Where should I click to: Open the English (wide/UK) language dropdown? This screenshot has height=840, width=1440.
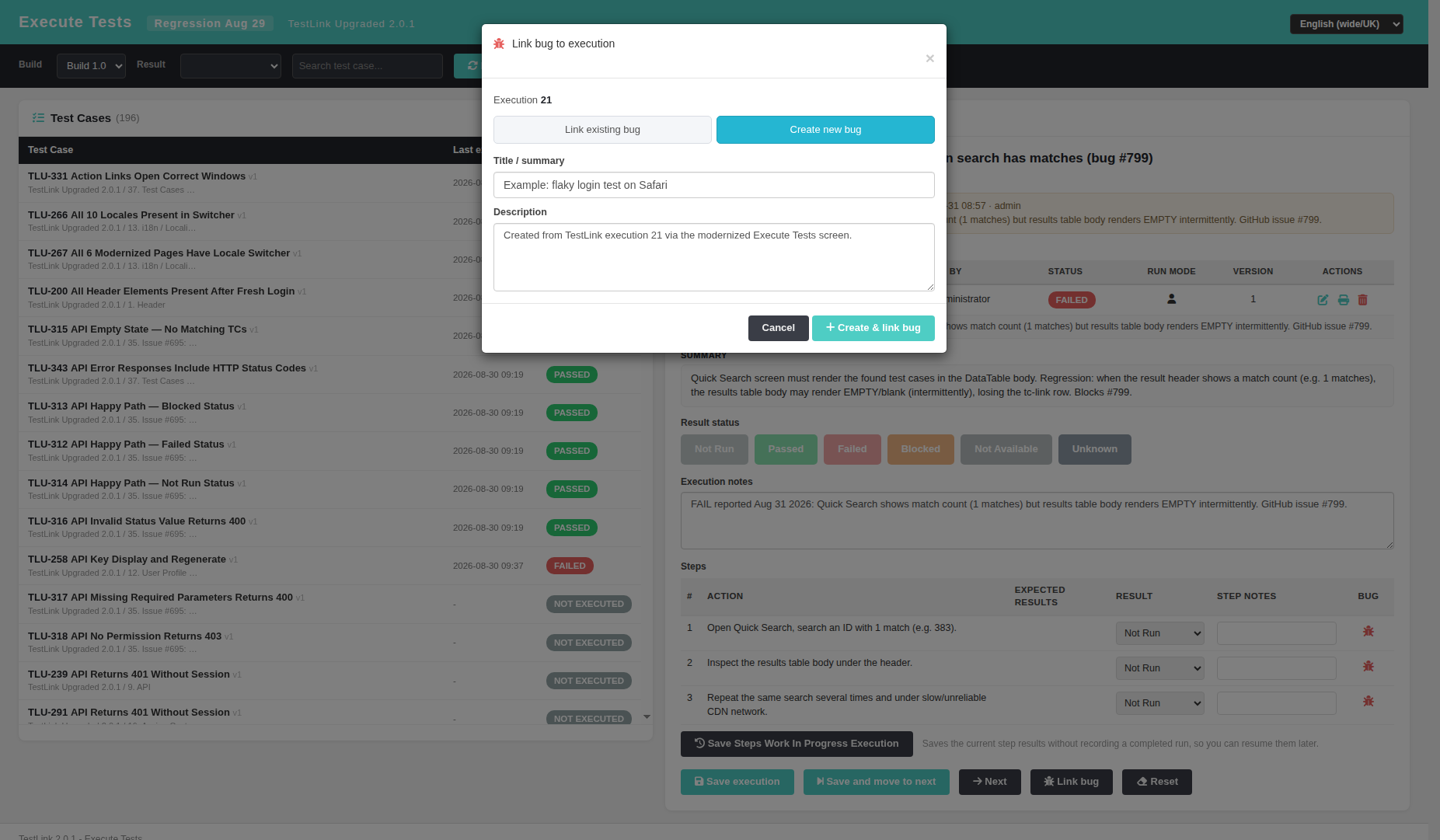[x=1347, y=24]
